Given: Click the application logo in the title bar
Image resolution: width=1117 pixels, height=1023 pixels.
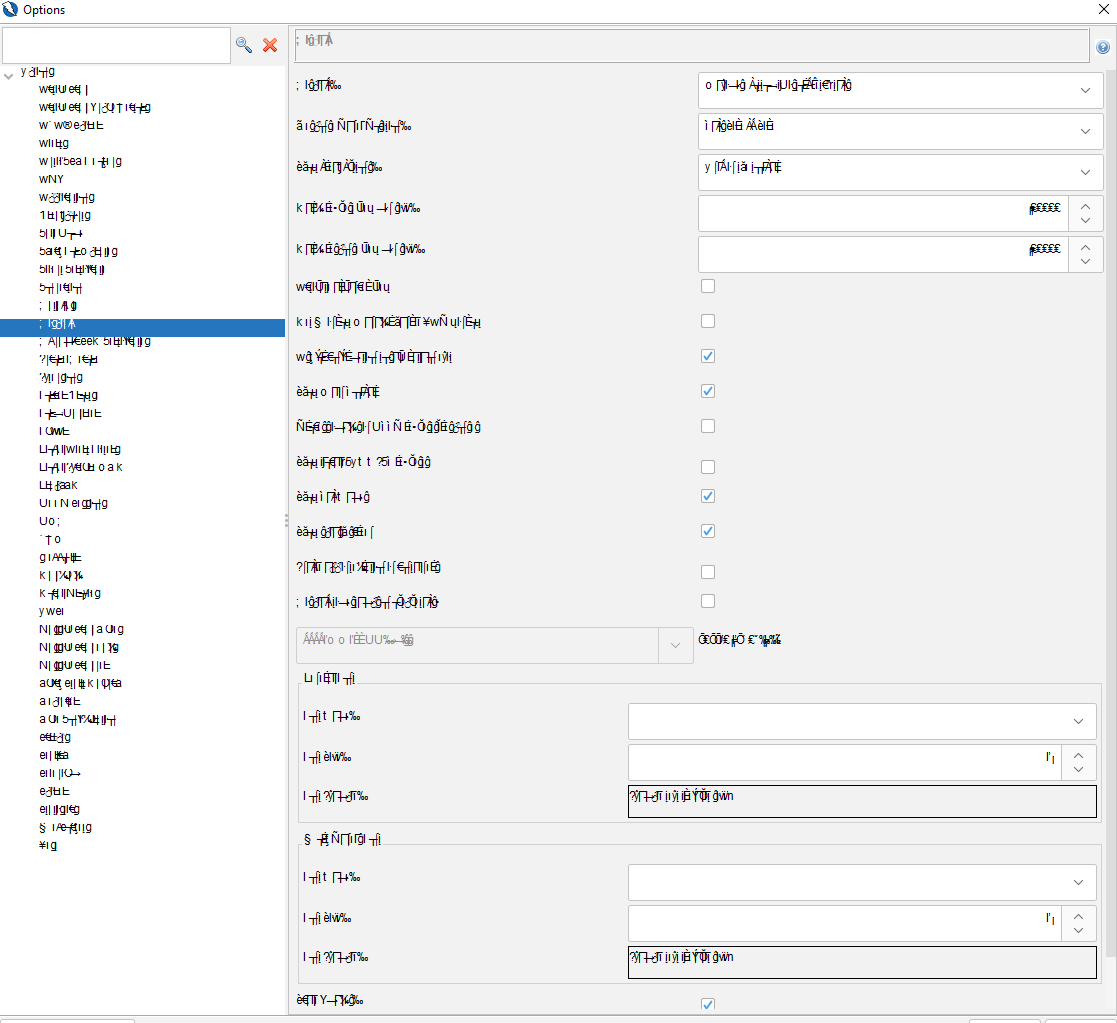Looking at the screenshot, I should (10, 9).
